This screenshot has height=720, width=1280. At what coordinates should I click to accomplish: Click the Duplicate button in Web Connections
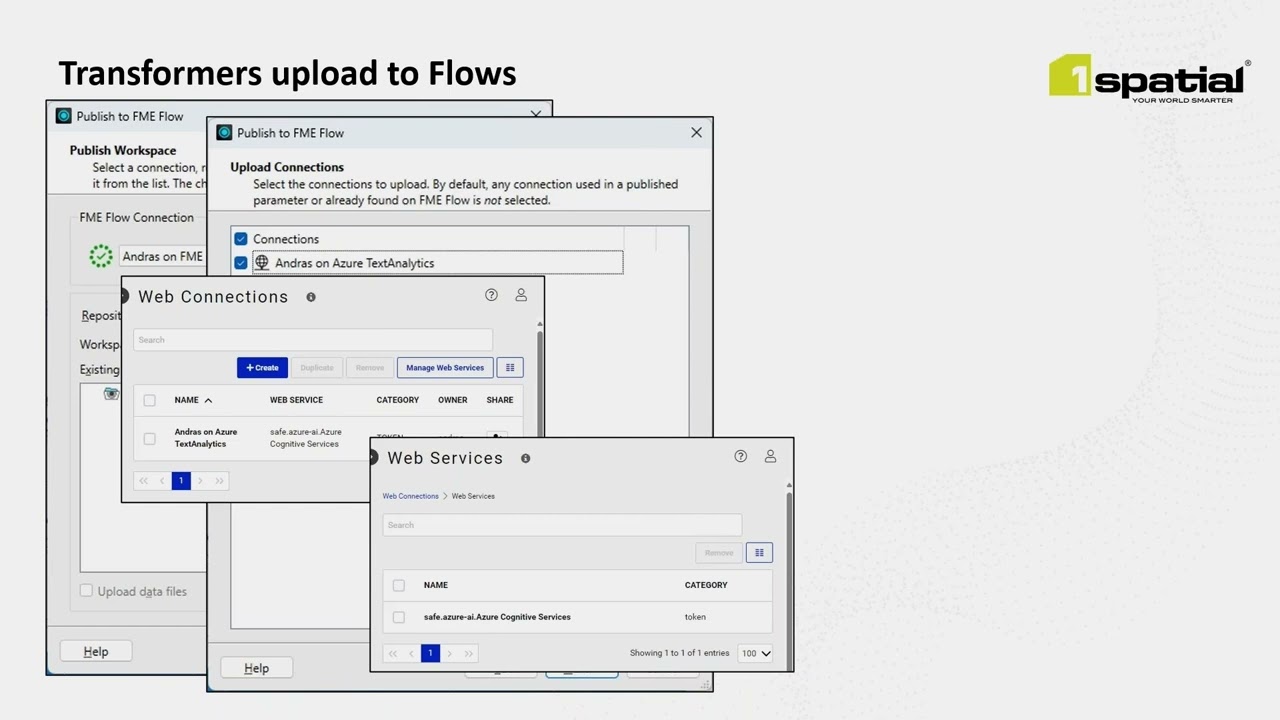(x=317, y=368)
